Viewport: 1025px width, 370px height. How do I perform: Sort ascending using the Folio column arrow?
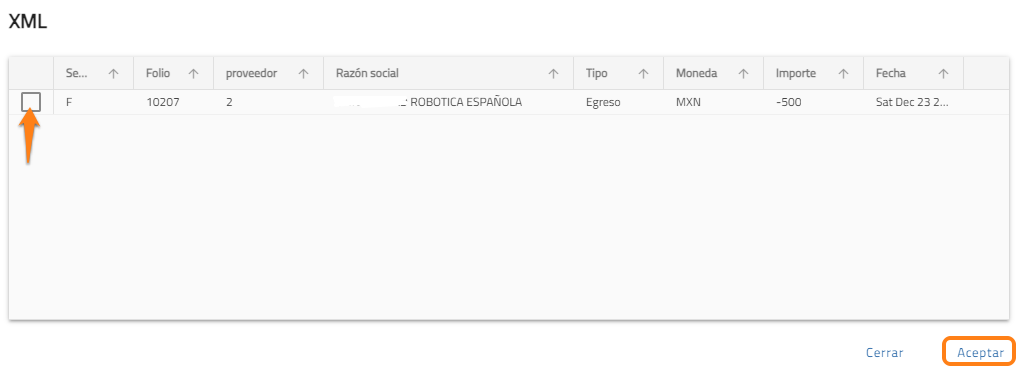click(193, 74)
